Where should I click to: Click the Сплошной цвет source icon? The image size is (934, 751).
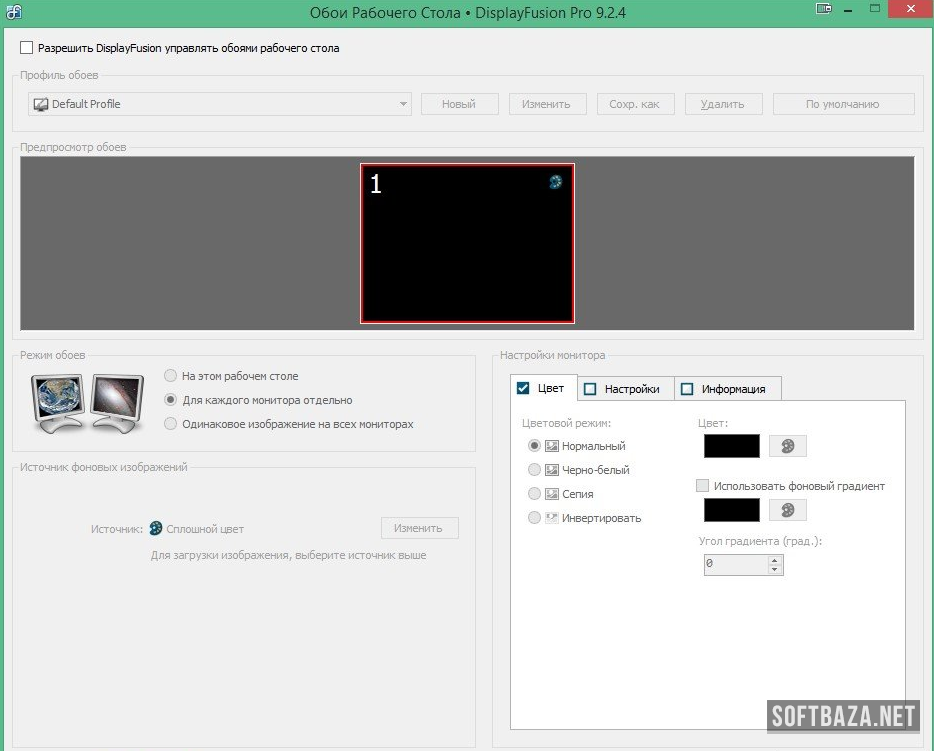click(156, 529)
